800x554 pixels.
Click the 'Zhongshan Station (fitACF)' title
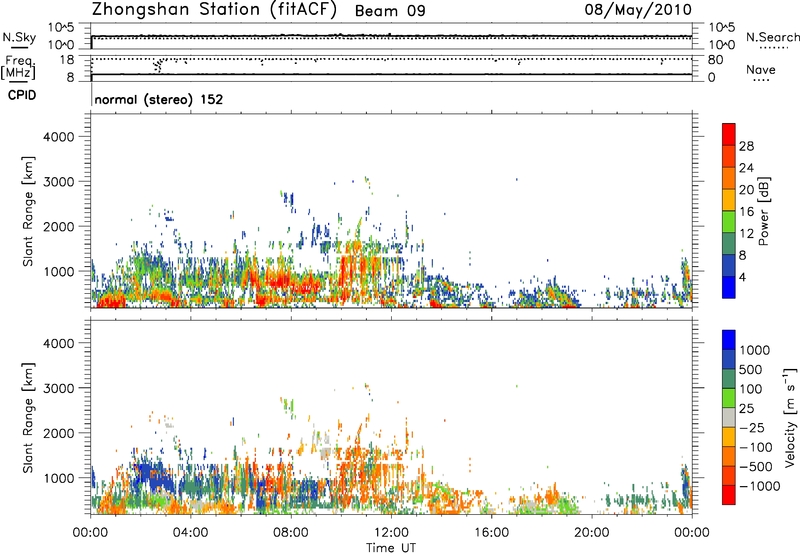214,10
